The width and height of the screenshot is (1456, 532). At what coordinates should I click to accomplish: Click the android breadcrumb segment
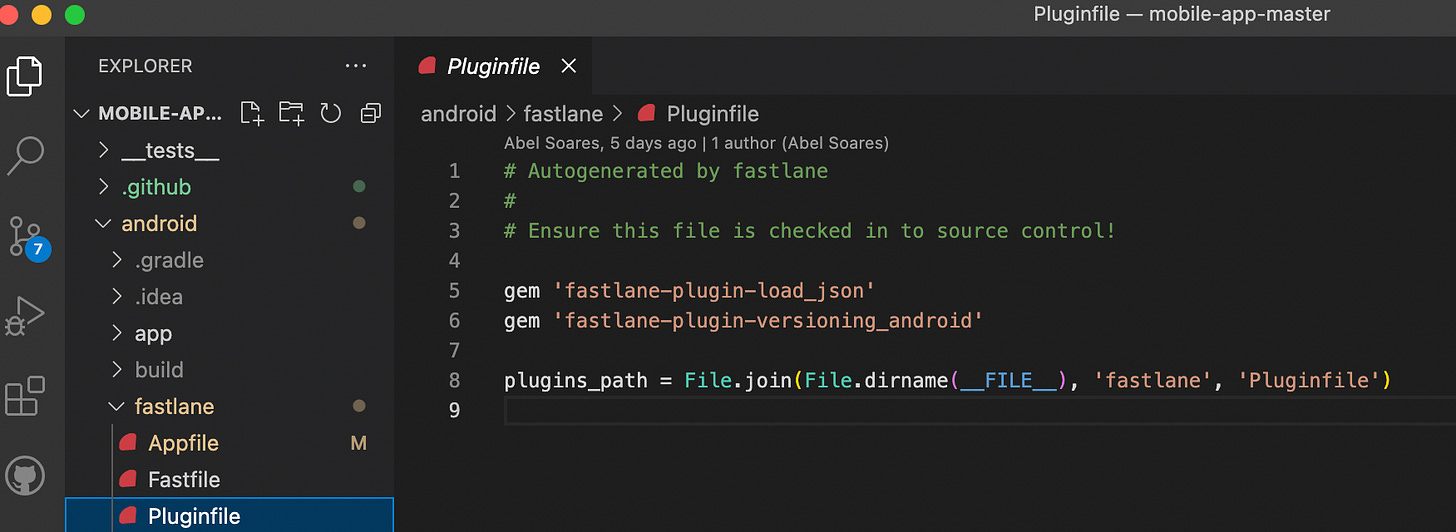tap(458, 114)
